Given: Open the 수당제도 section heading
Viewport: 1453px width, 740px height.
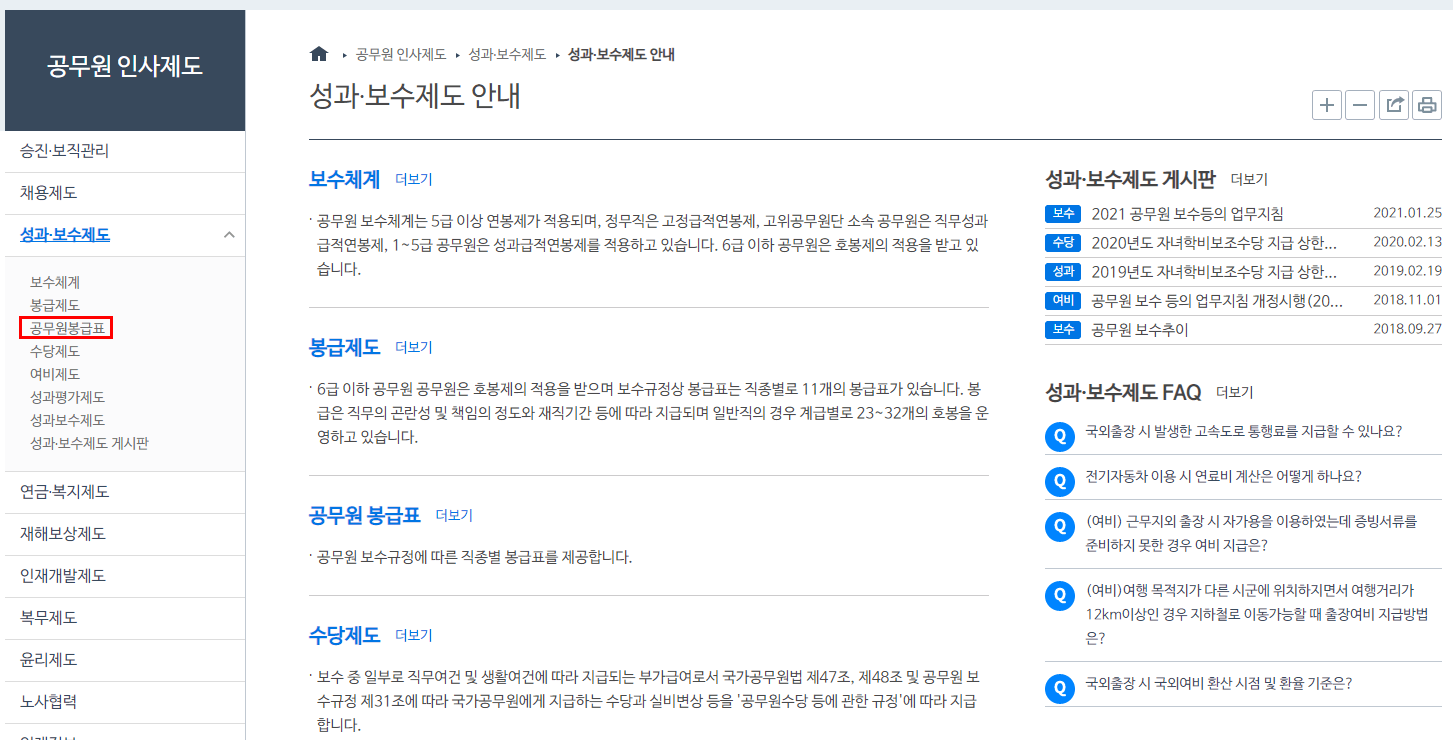Looking at the screenshot, I should pos(345,635).
